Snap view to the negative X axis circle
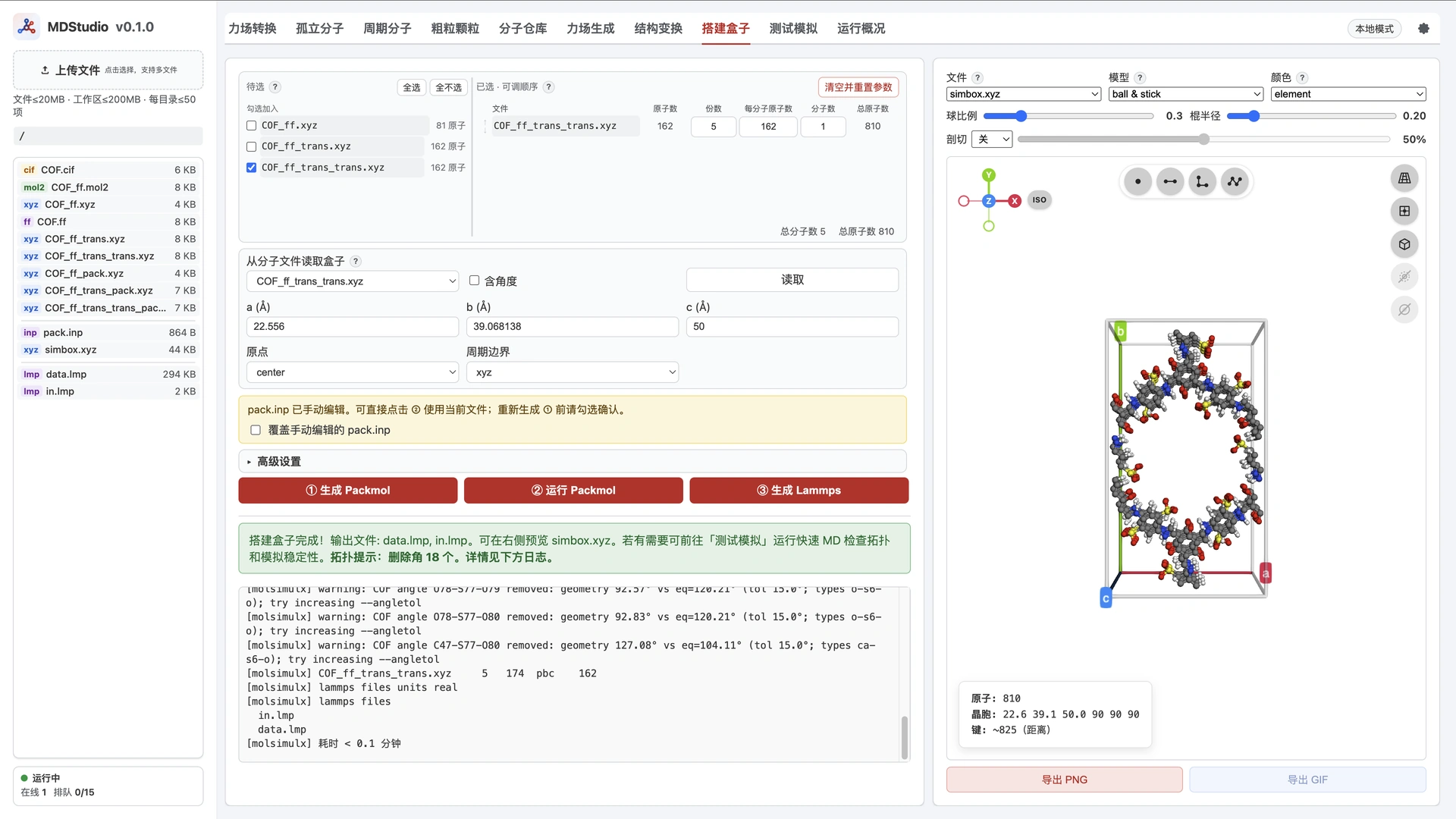The width and height of the screenshot is (1456, 819). tap(964, 201)
